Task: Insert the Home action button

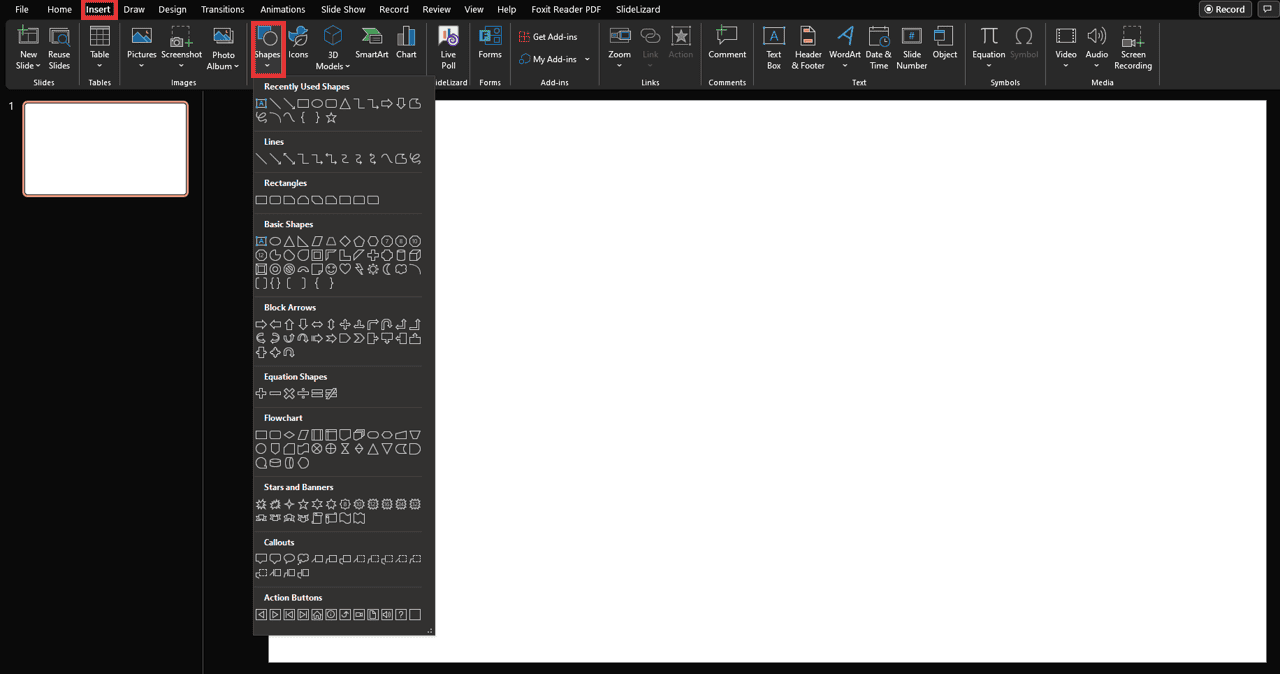Action: [317, 615]
